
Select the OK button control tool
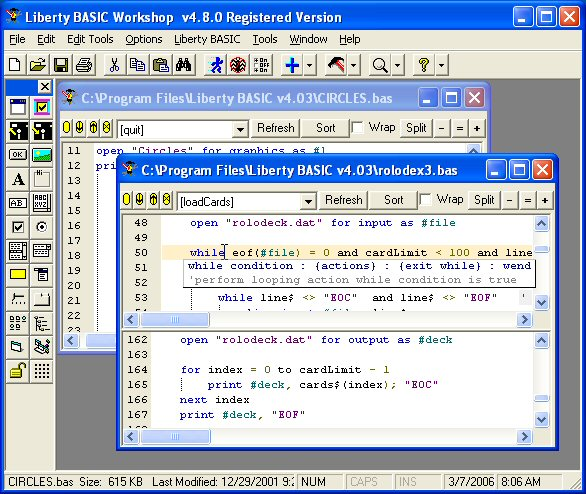[x=18, y=155]
